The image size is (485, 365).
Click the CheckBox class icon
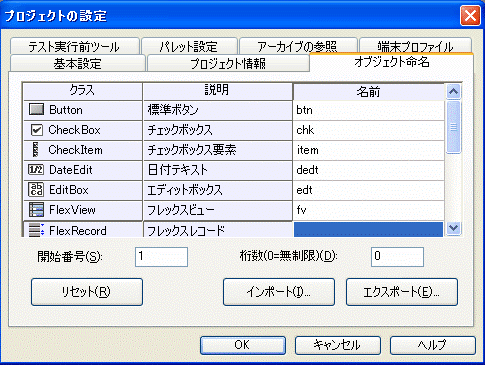36,130
